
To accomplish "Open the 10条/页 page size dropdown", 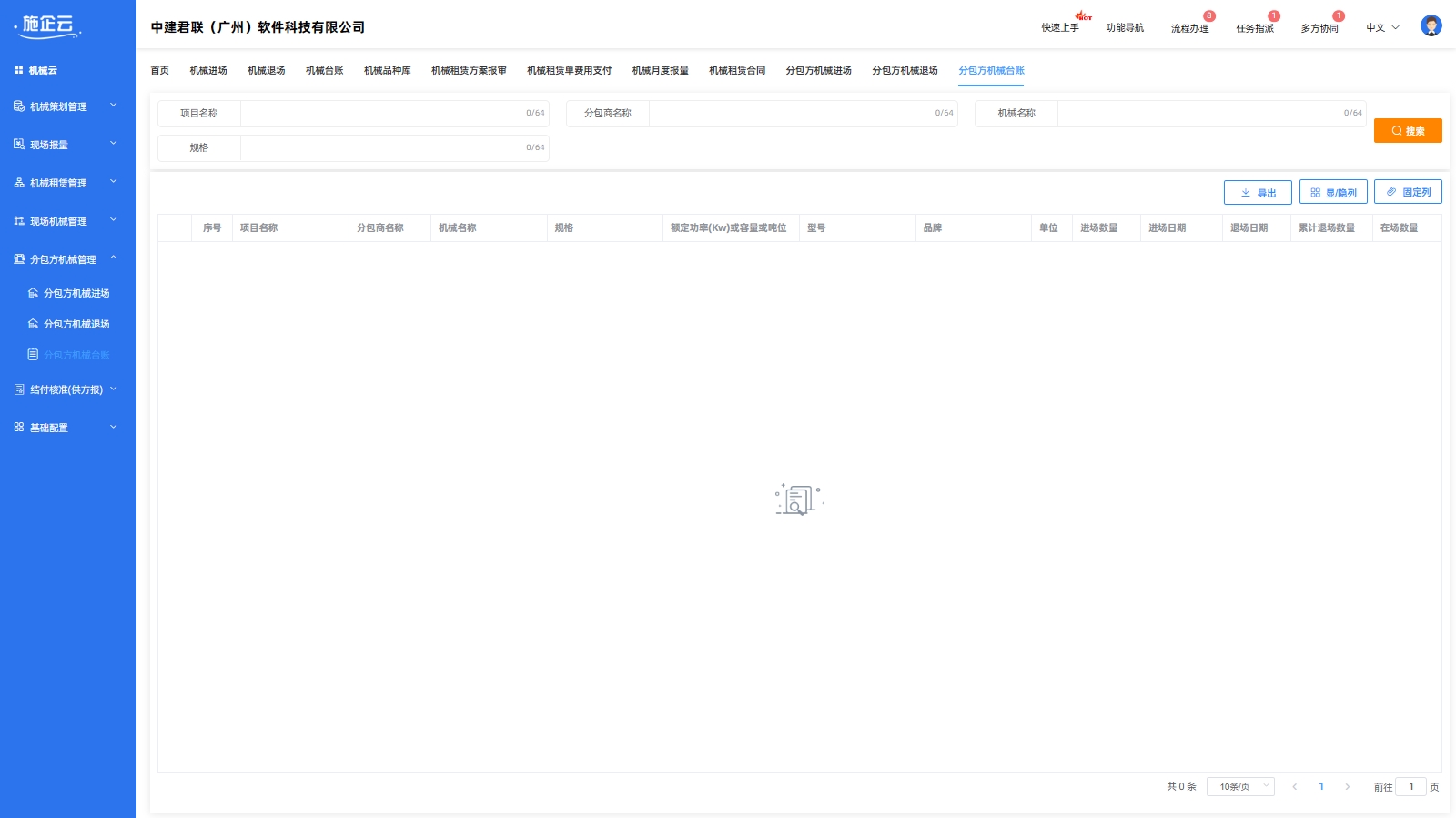I will point(1239,787).
